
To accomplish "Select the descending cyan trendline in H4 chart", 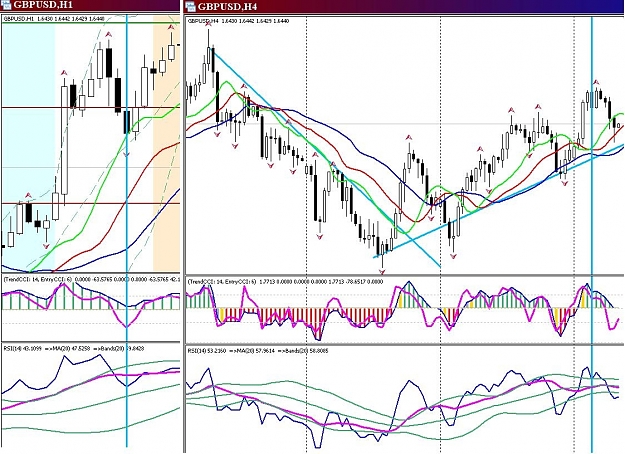I will (327, 157).
